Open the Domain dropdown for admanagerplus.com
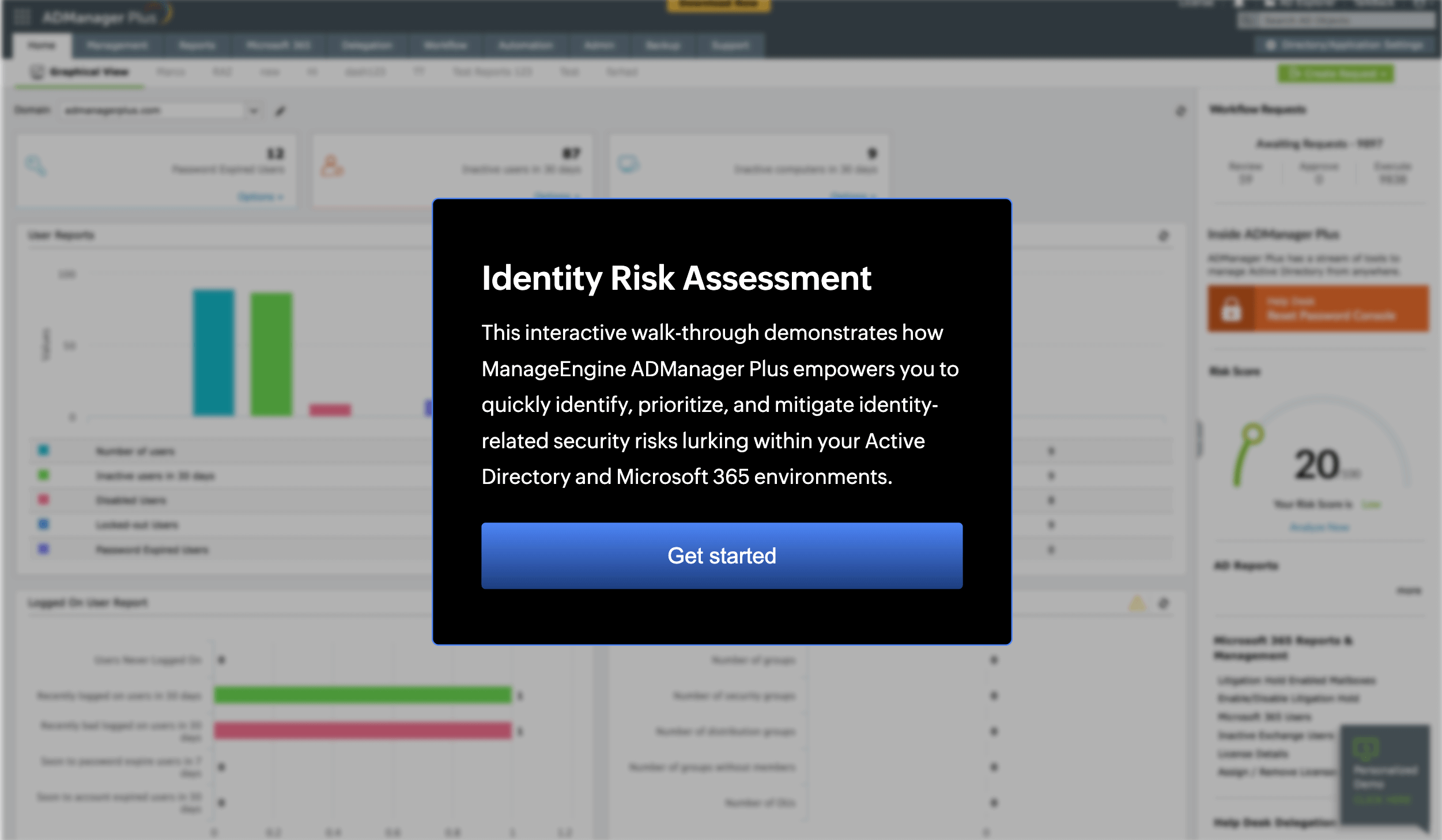1442x840 pixels. pyautogui.click(x=254, y=110)
